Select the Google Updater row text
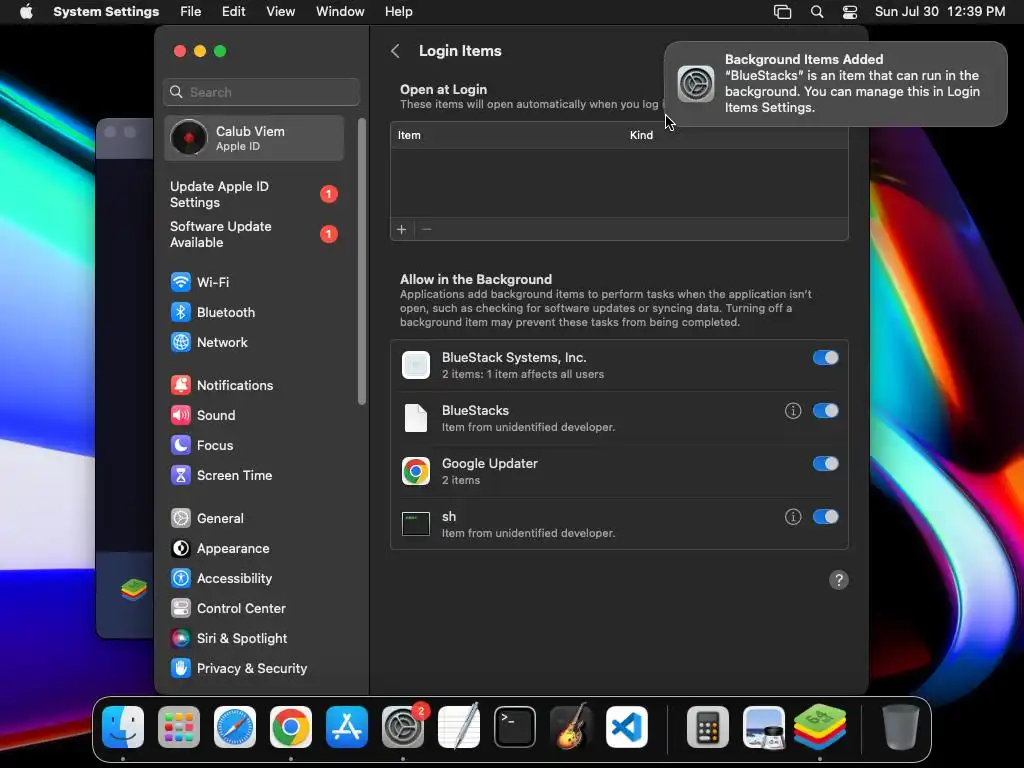 (490, 464)
